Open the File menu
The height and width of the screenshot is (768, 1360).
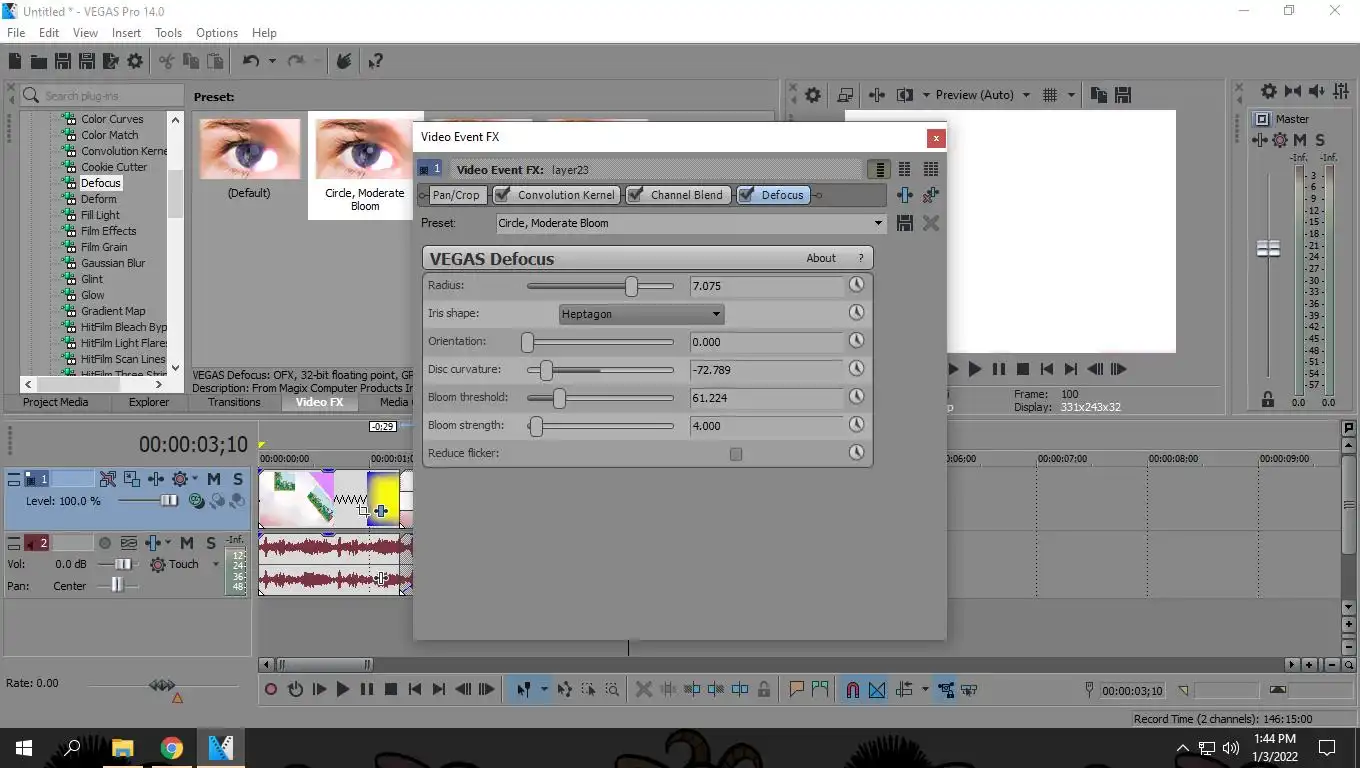[x=16, y=33]
